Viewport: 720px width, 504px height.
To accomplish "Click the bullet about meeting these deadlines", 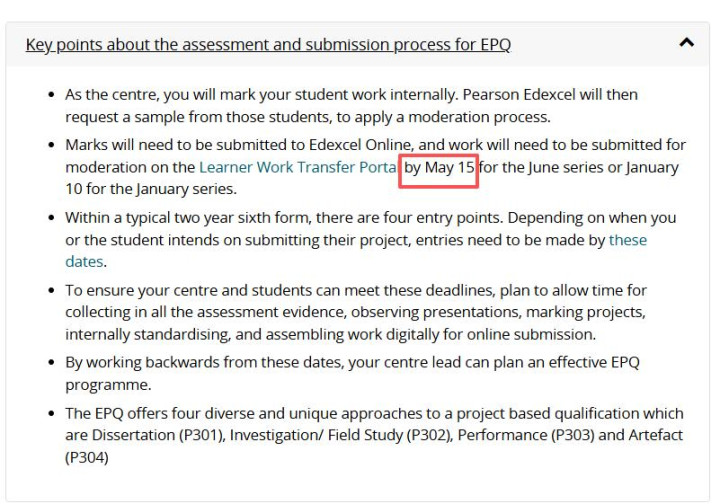I will 355,291.
